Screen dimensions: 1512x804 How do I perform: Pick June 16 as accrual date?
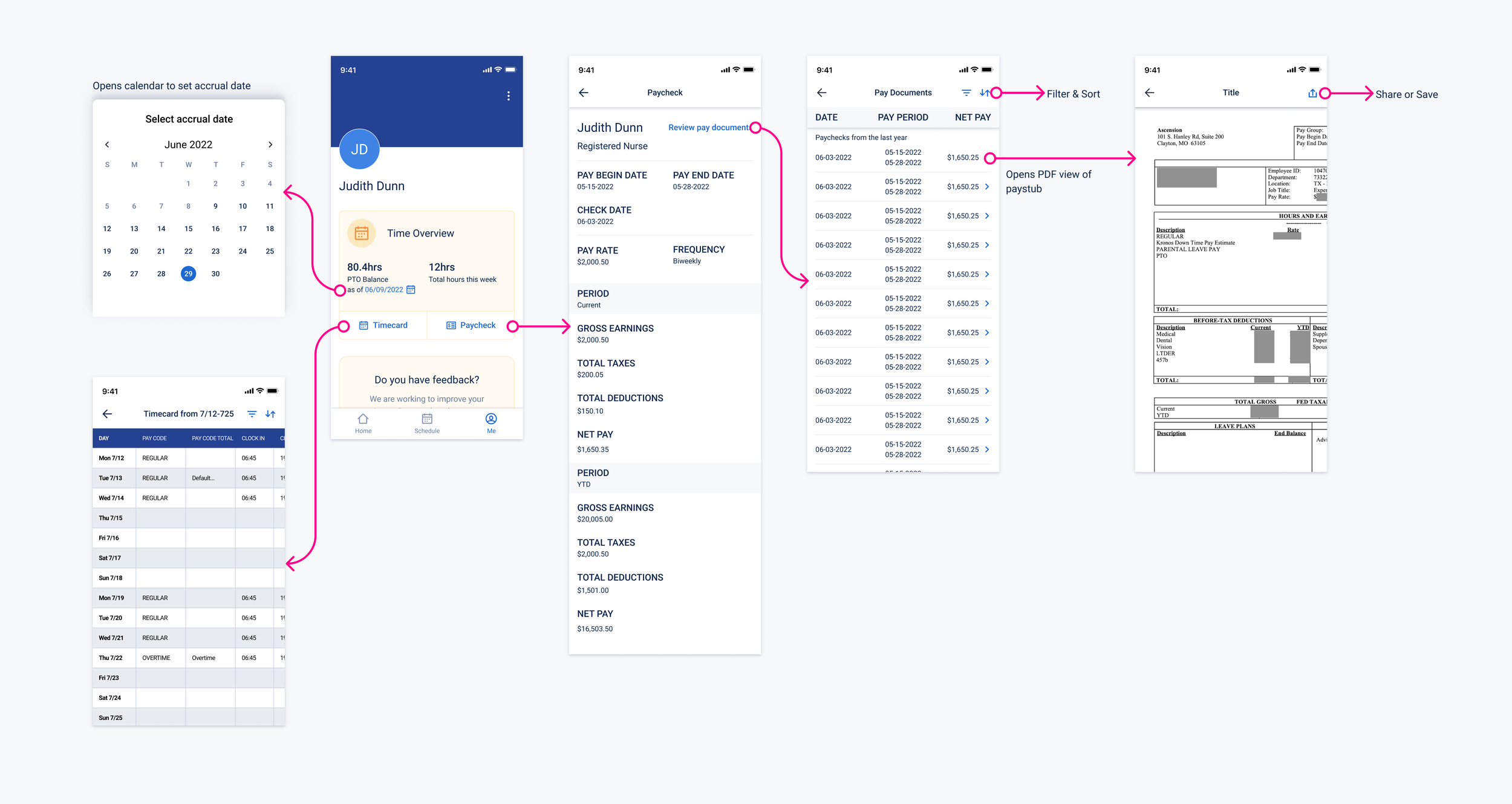pos(215,229)
